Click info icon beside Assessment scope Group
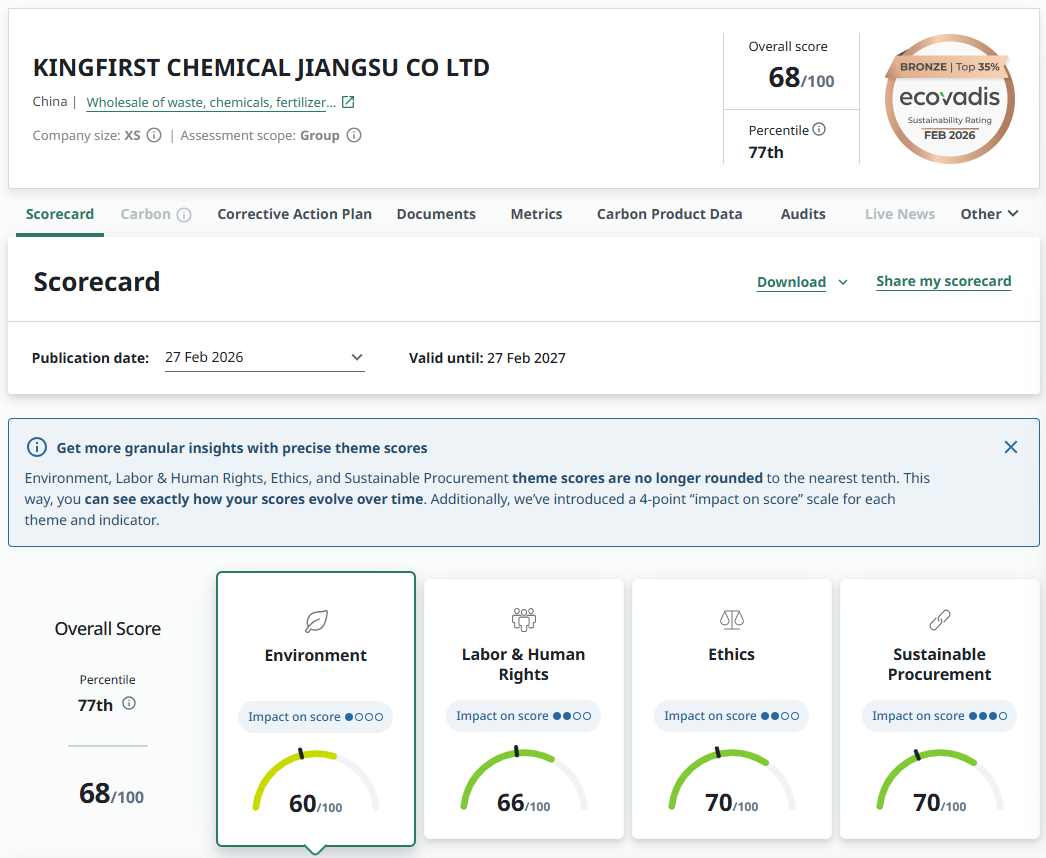 click(x=353, y=135)
